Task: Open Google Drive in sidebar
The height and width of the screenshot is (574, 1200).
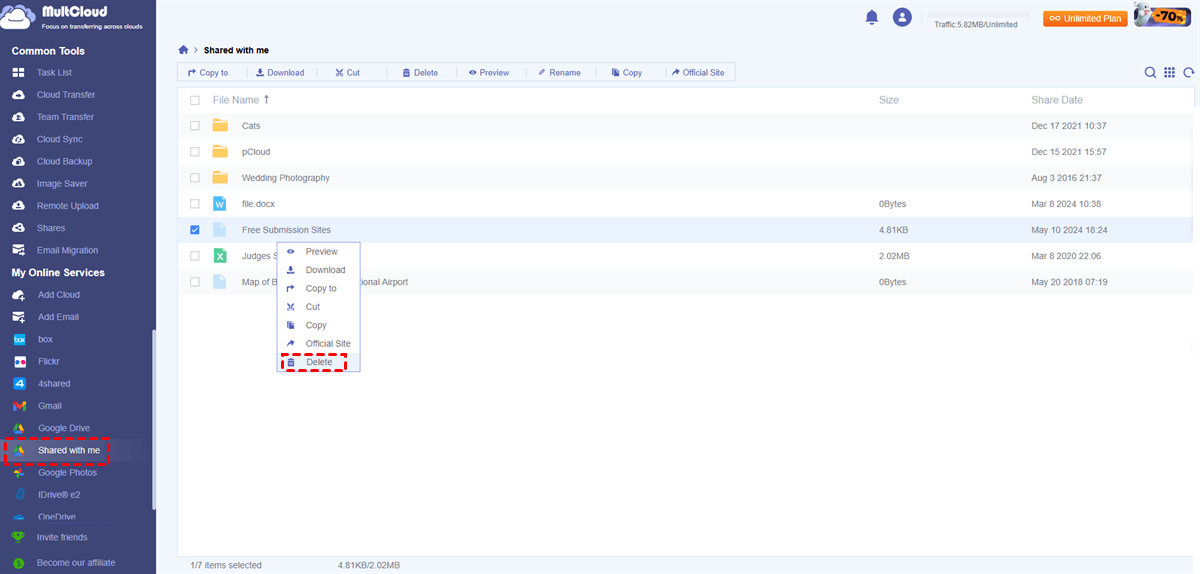Action: click(x=63, y=428)
